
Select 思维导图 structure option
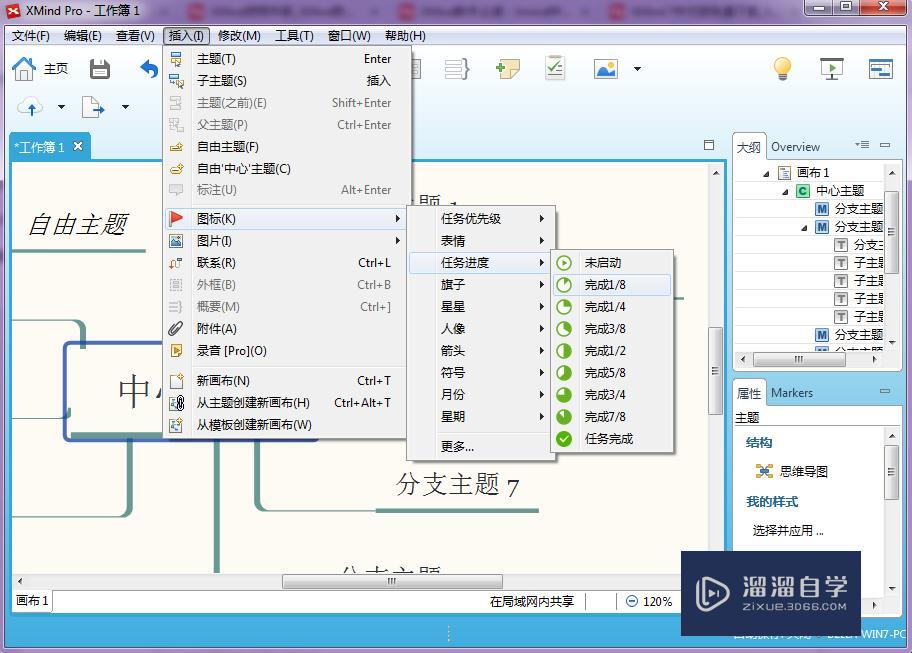[x=792, y=471]
